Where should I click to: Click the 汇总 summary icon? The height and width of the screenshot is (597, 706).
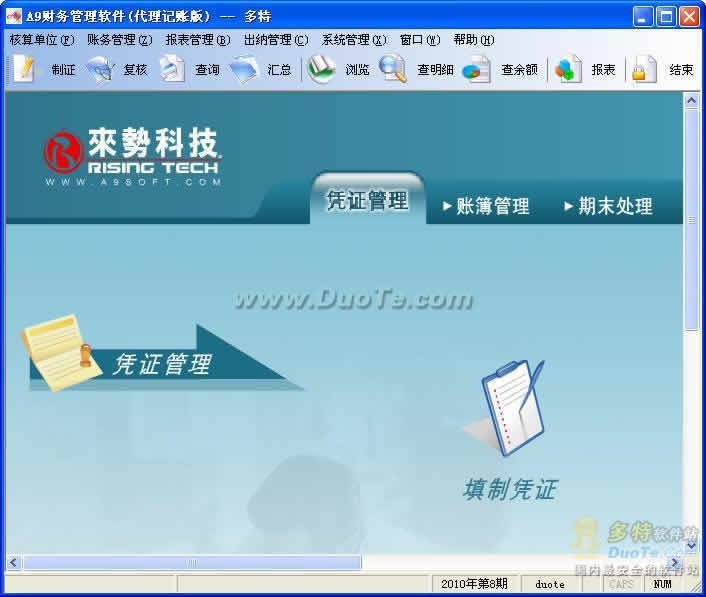click(244, 69)
